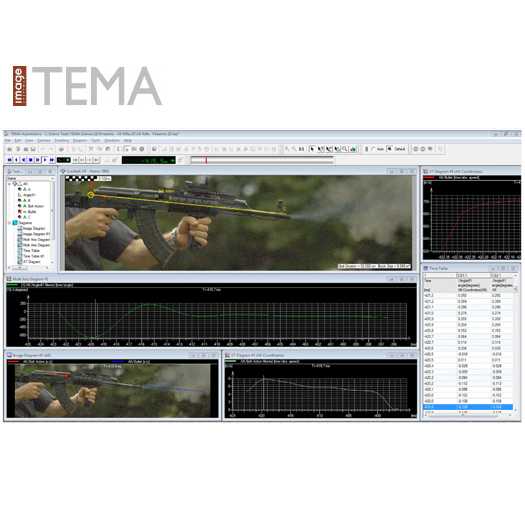Toggle the checkbox beside Select in toolbar
Screen dimensions: 525x525
pos(389,149)
